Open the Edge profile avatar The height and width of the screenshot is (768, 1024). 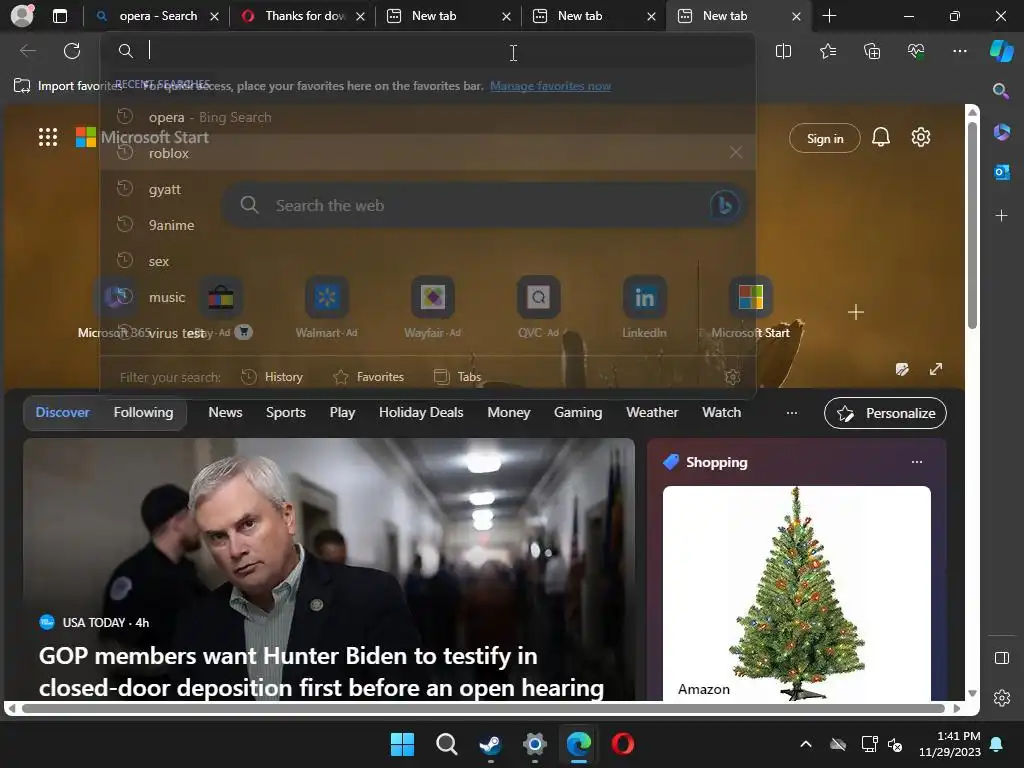pos(22,15)
